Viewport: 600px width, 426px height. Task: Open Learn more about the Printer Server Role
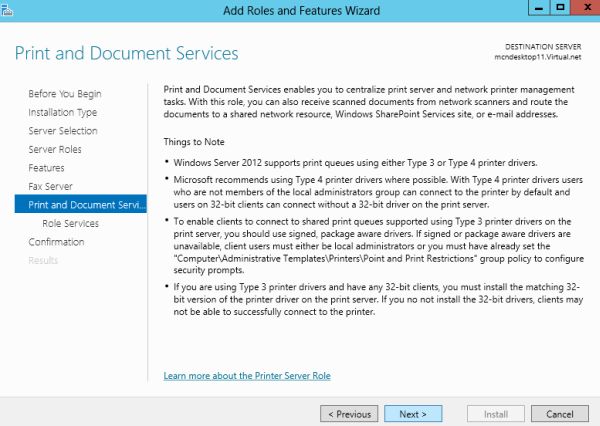[247, 376]
